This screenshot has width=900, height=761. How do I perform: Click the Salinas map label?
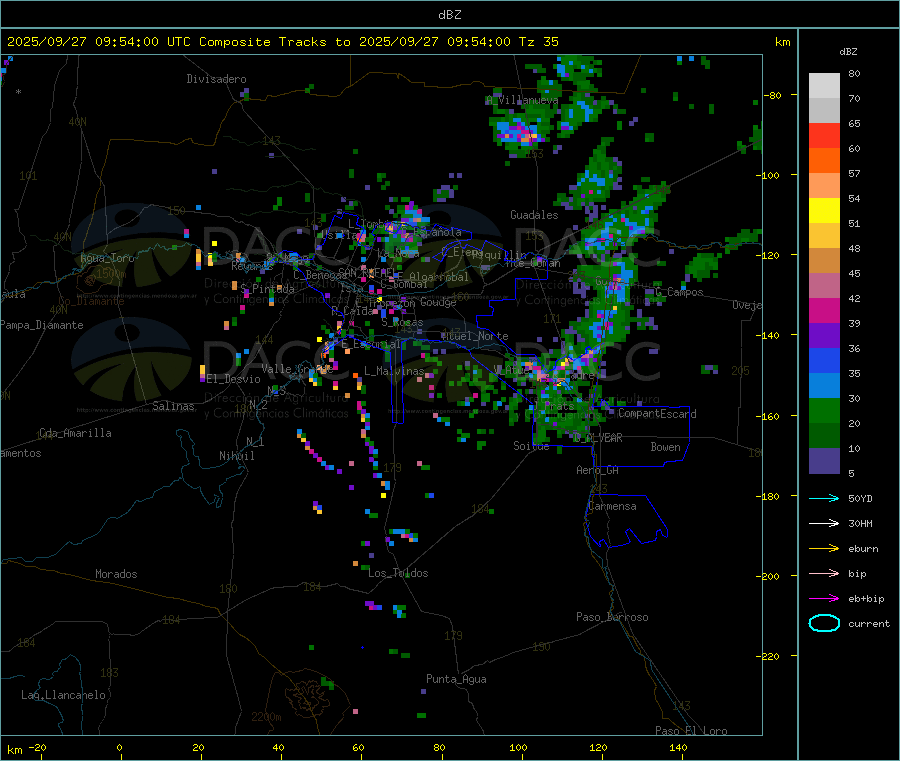pyautogui.click(x=173, y=406)
